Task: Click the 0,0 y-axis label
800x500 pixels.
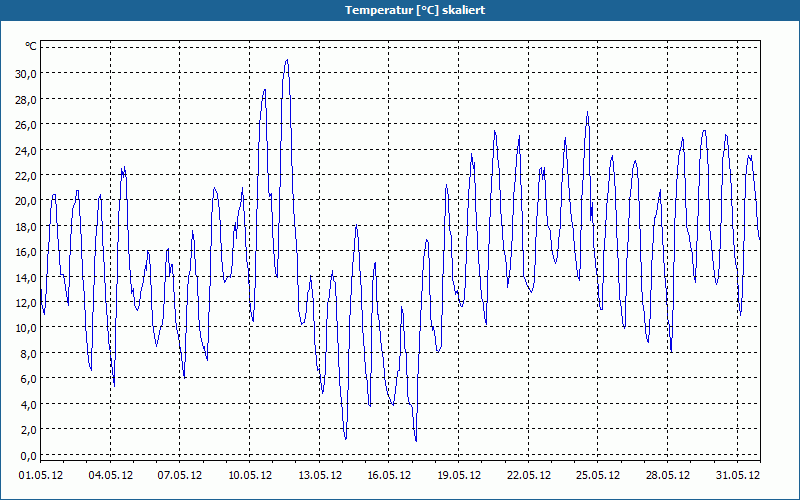Action: 28,455
